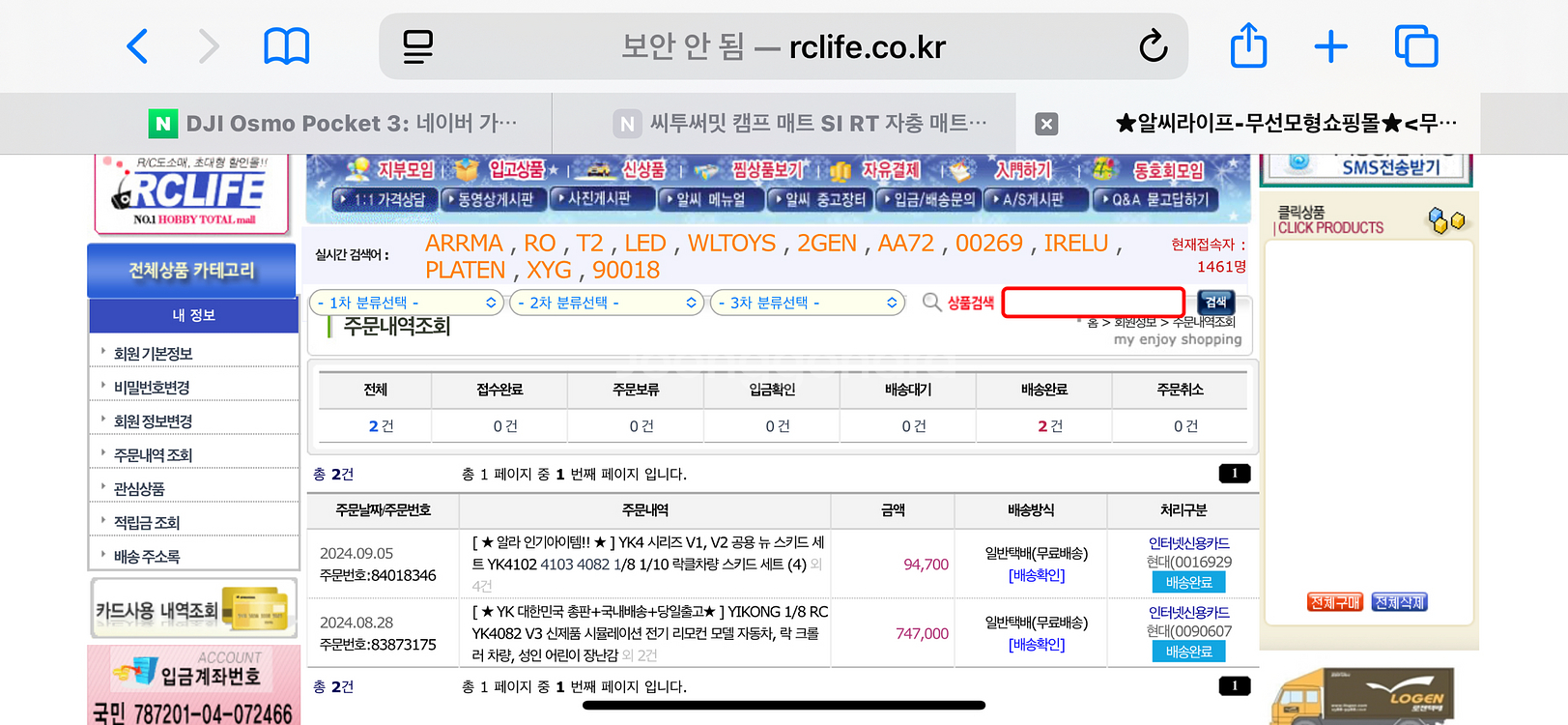The width and height of the screenshot is (1568, 725).
Task: Click the Q&A 물고답하기 button
Action: pyautogui.click(x=1155, y=199)
